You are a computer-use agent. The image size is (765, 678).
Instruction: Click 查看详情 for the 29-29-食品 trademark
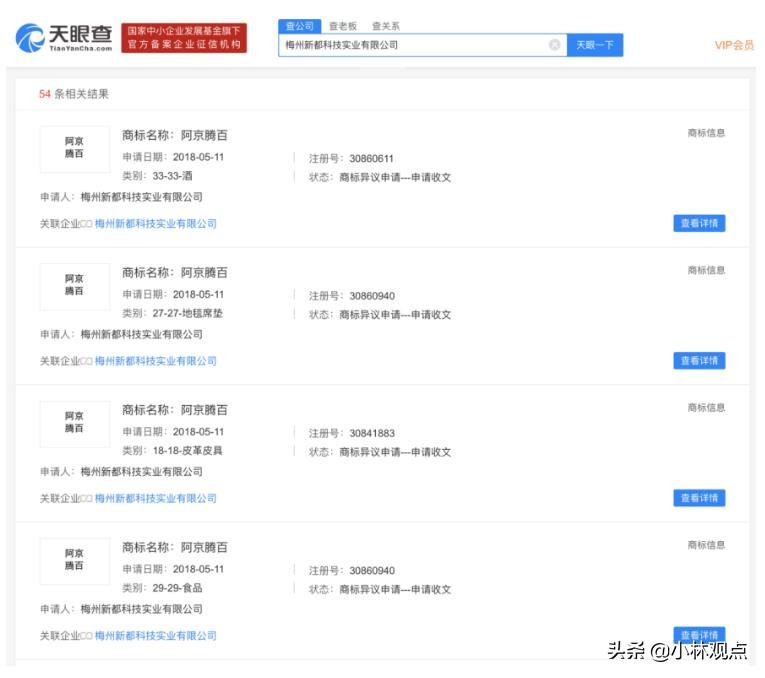coord(699,635)
